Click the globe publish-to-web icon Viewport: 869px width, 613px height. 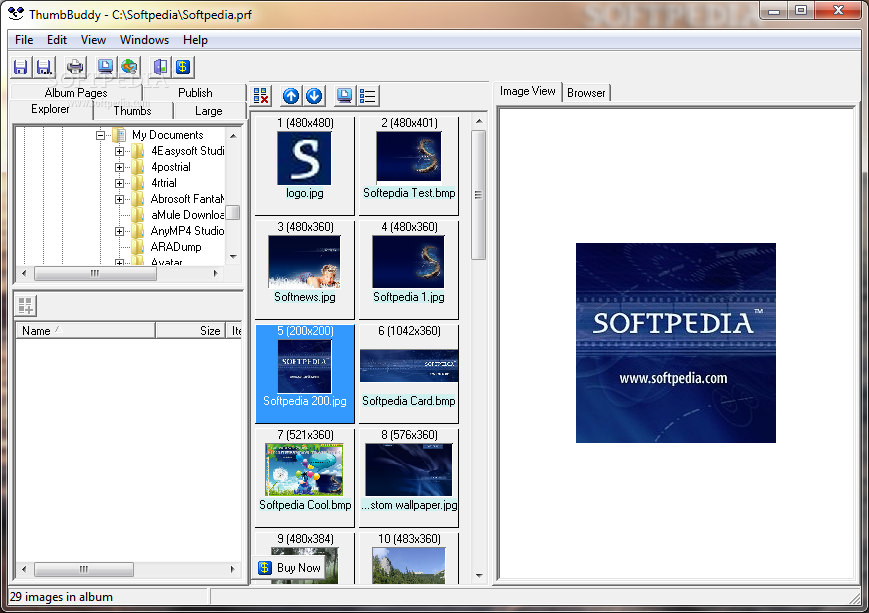(129, 67)
